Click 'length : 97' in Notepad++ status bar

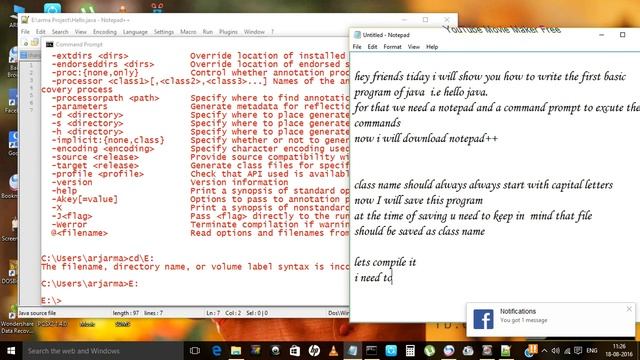125,313
